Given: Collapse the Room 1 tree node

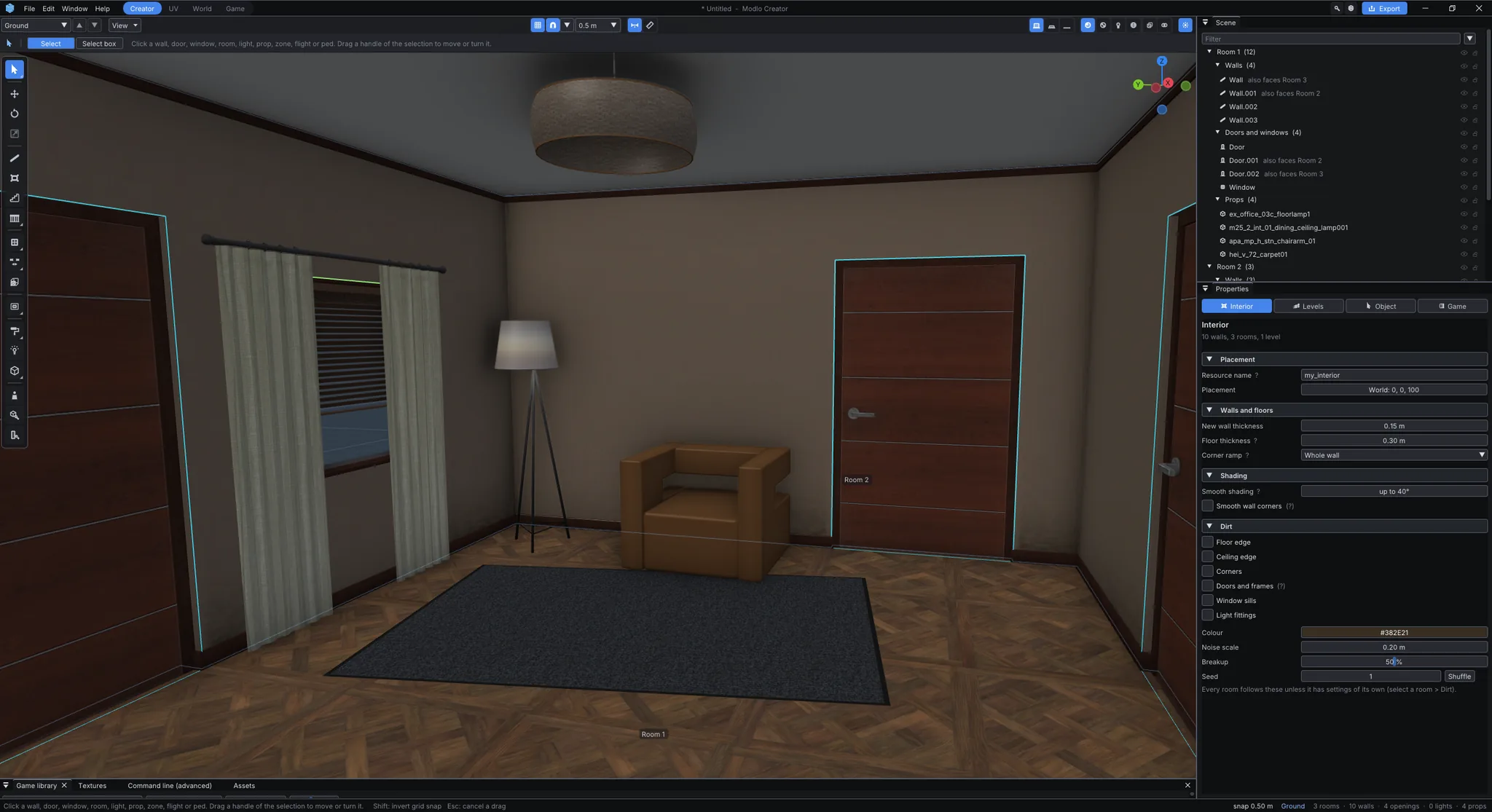Looking at the screenshot, I should click(1210, 52).
